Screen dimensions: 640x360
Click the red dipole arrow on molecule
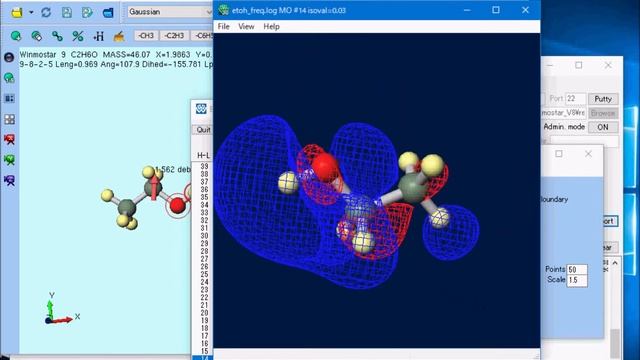154,187
